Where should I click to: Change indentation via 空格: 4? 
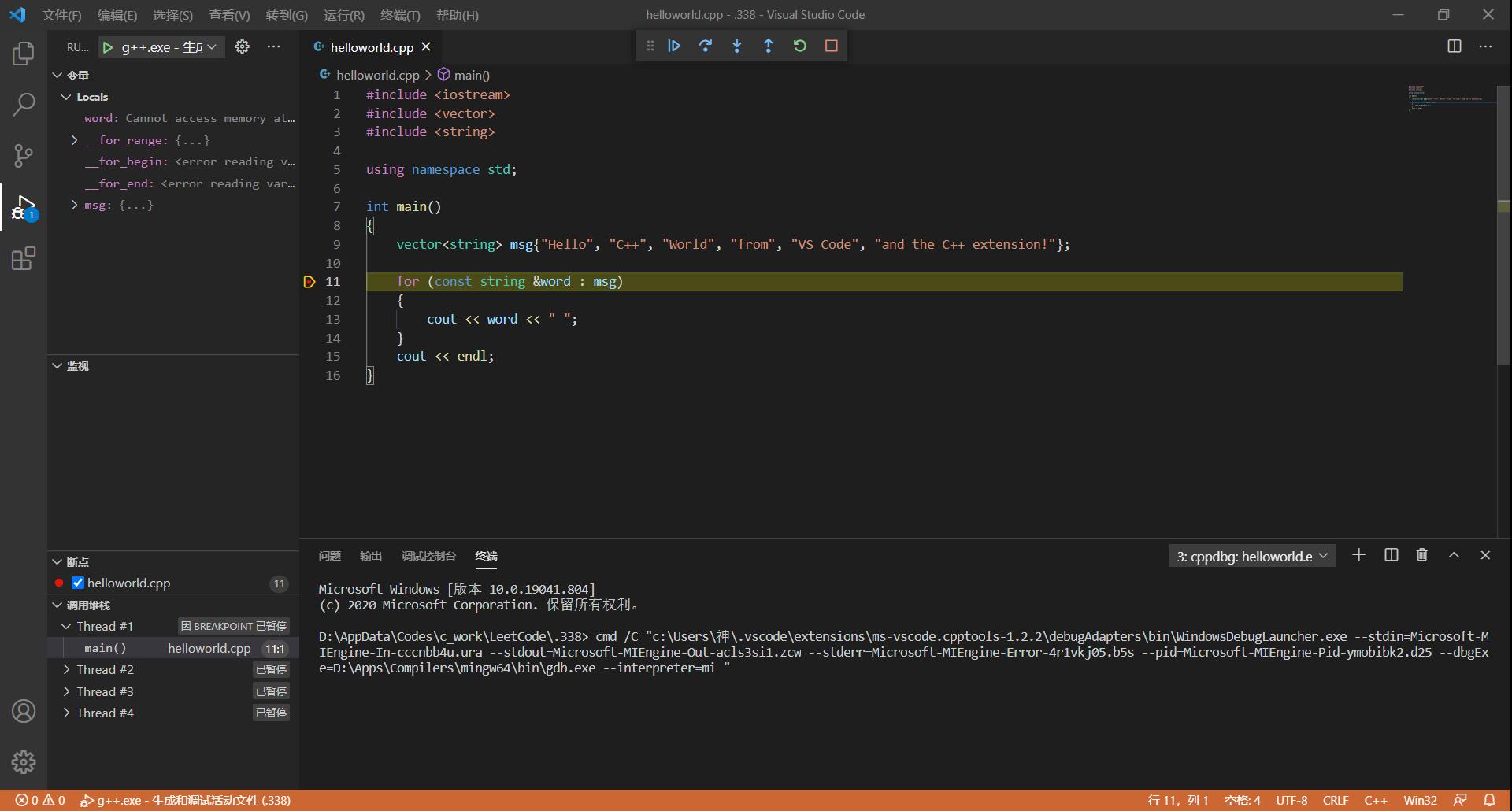(x=1243, y=800)
